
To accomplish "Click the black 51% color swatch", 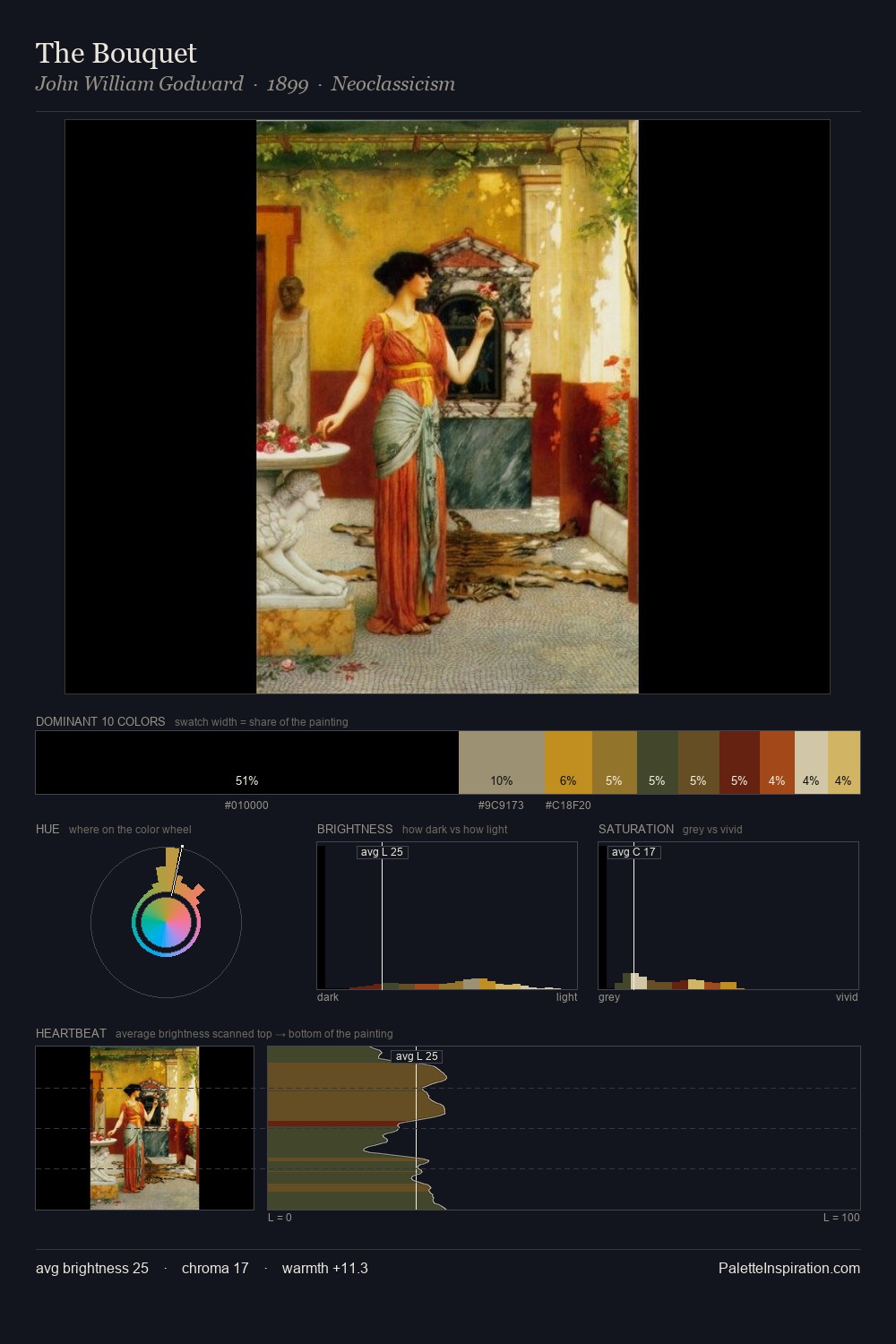I will pos(247,762).
